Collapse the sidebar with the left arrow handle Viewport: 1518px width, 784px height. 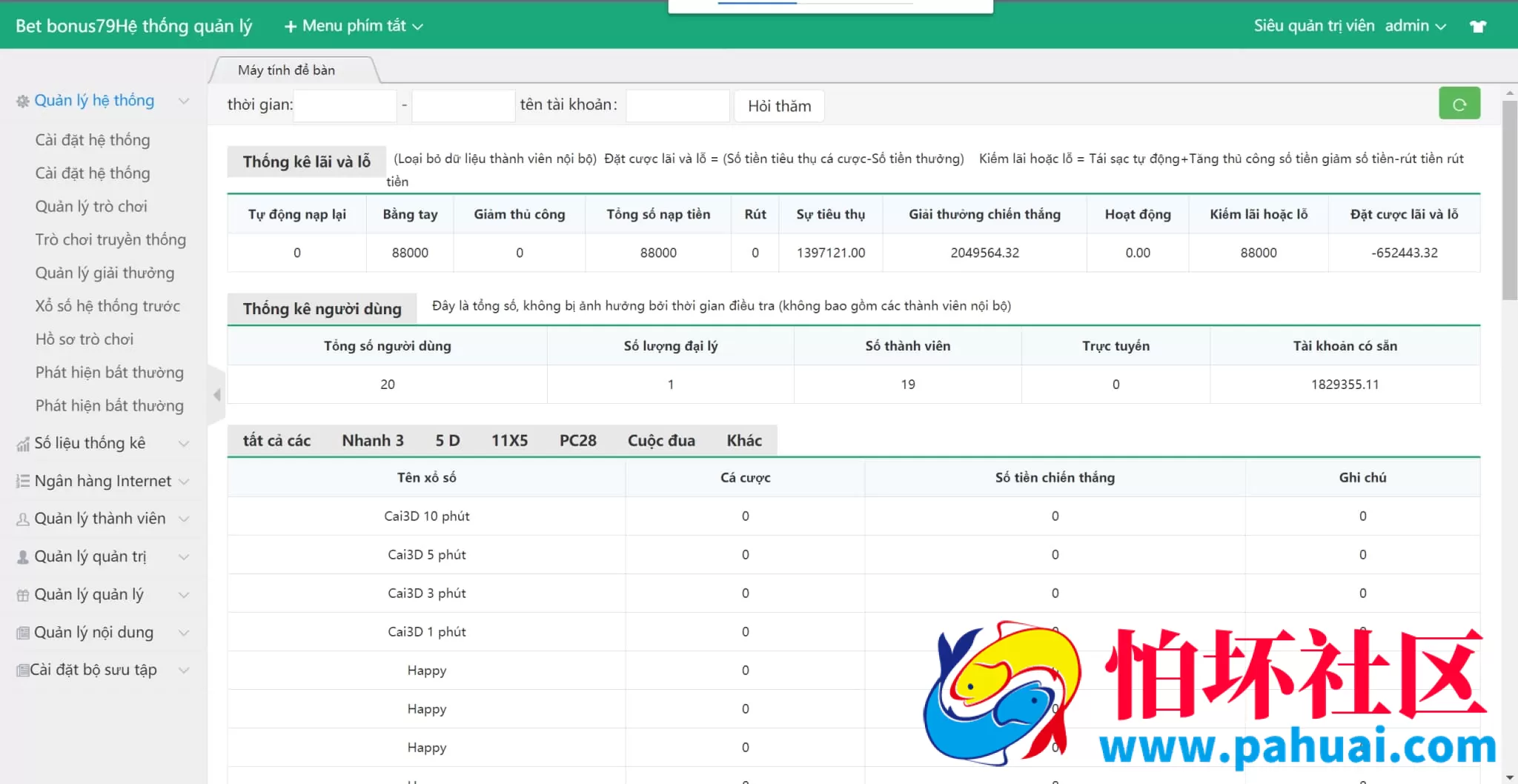click(x=216, y=395)
